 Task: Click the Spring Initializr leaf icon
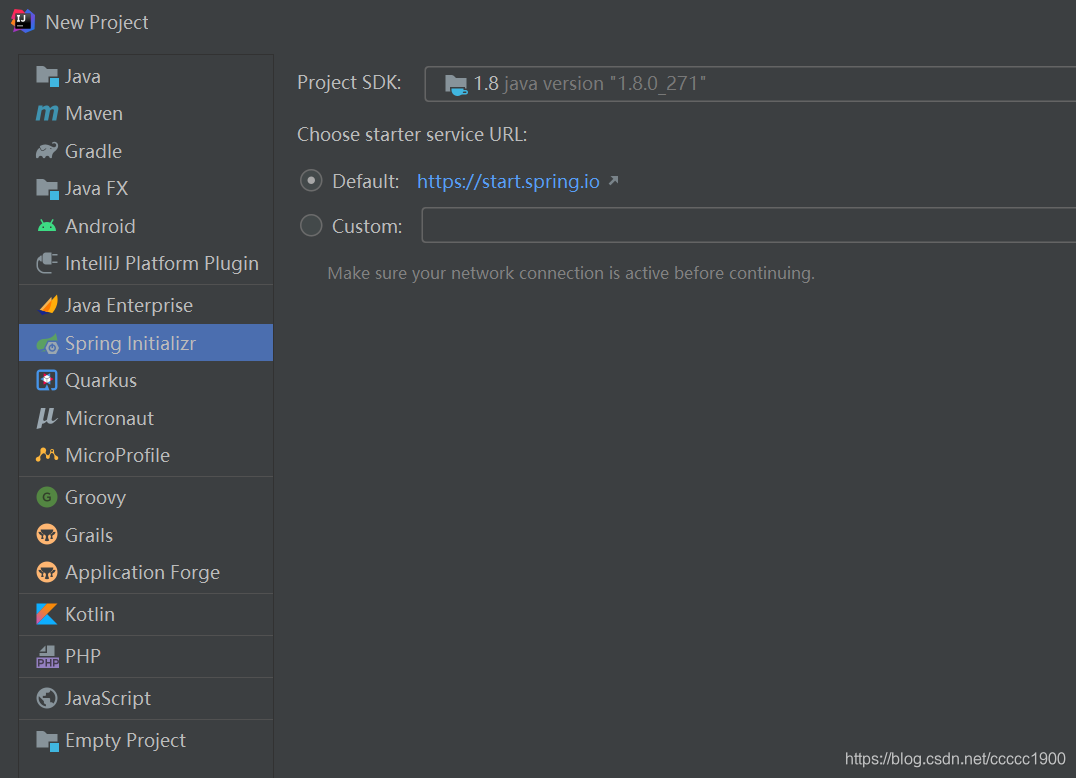pos(47,344)
